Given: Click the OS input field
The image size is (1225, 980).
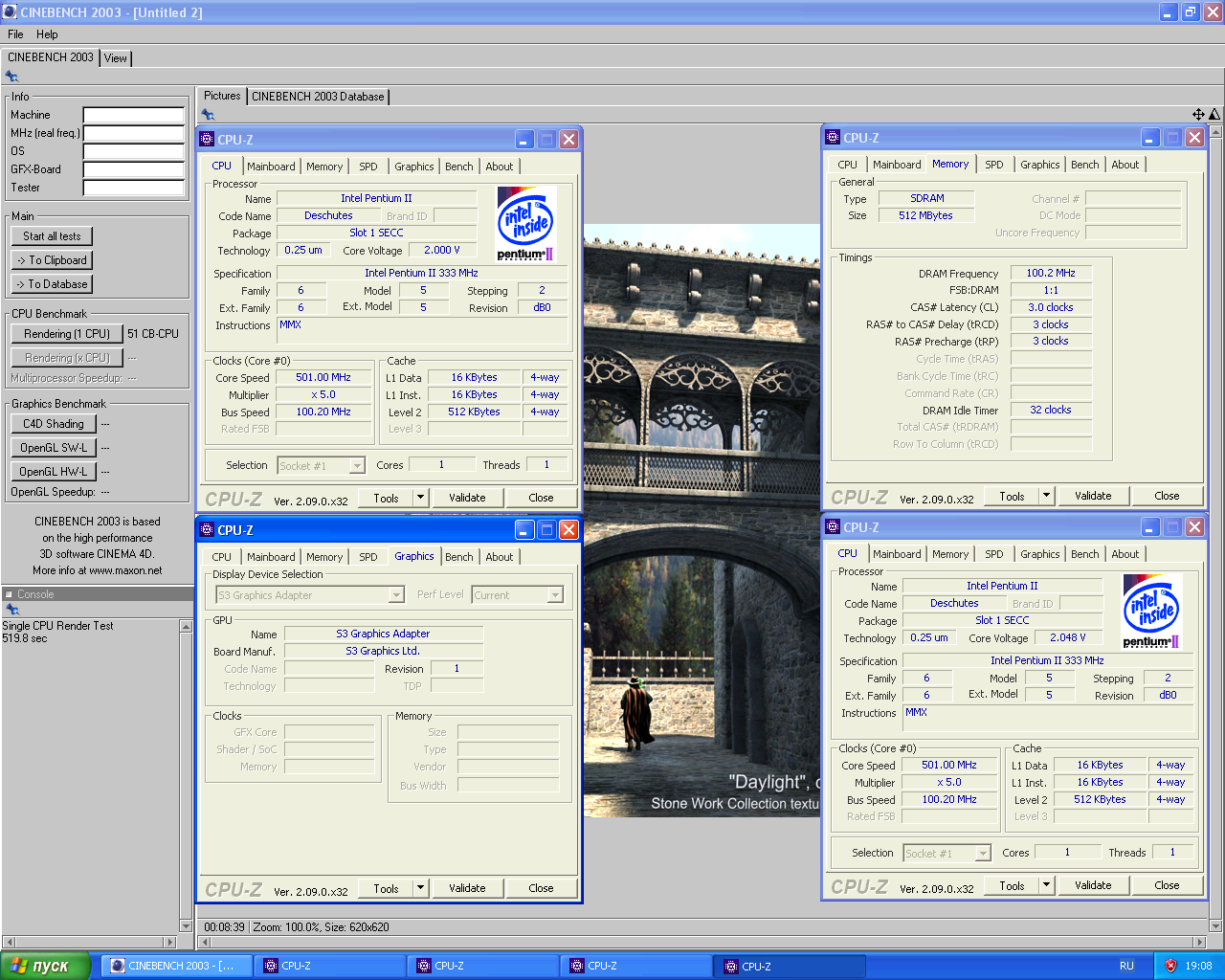Looking at the screenshot, I should [133, 151].
